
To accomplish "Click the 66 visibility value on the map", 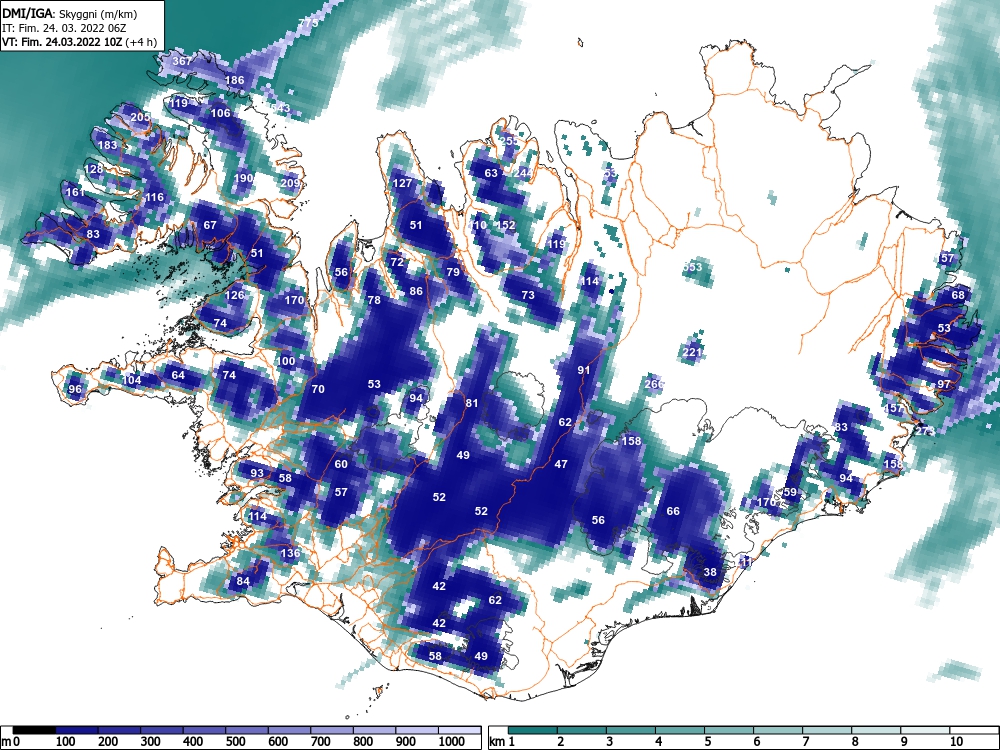I will tap(673, 511).
